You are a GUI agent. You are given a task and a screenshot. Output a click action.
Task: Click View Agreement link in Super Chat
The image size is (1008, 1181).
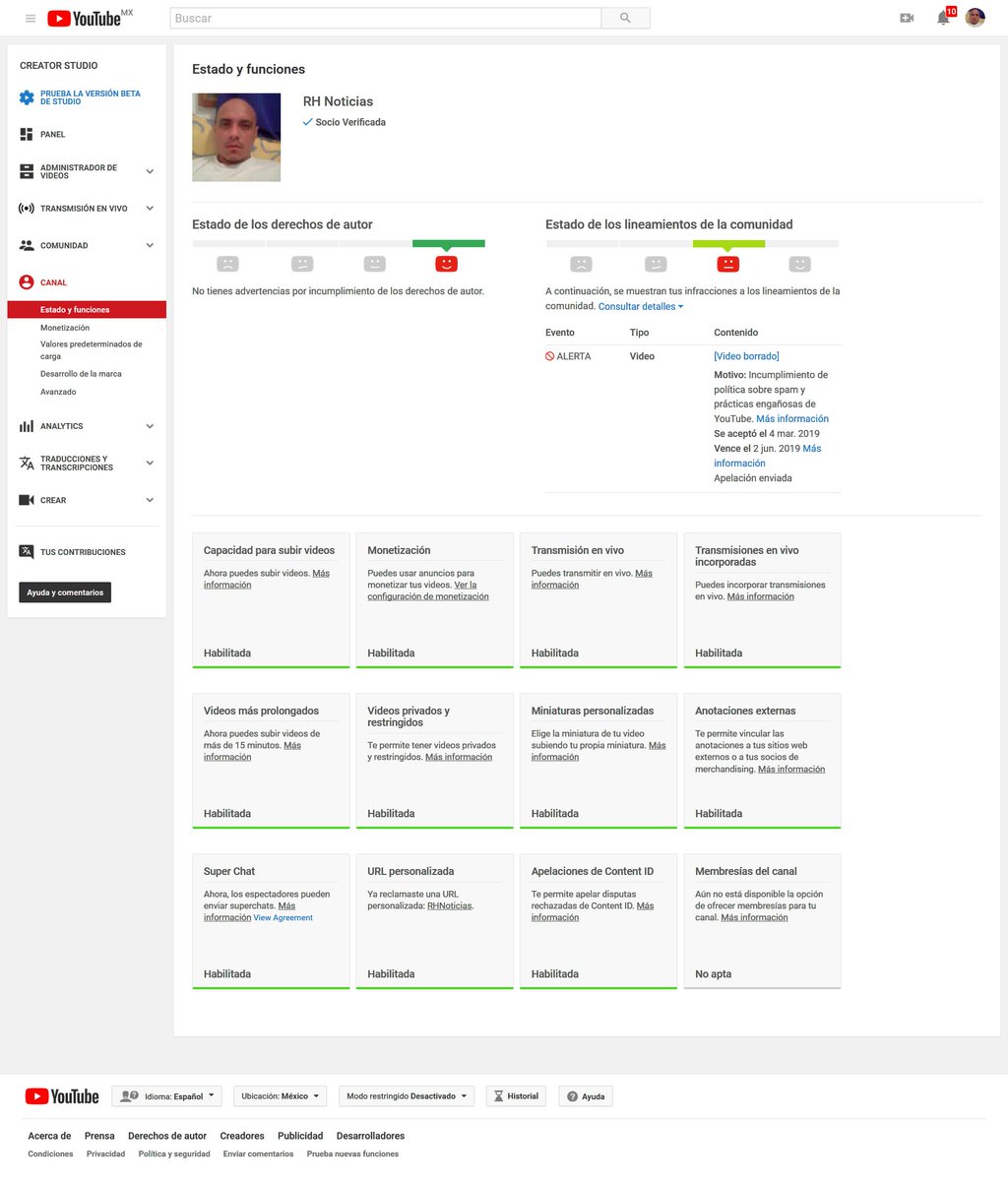pos(283,917)
